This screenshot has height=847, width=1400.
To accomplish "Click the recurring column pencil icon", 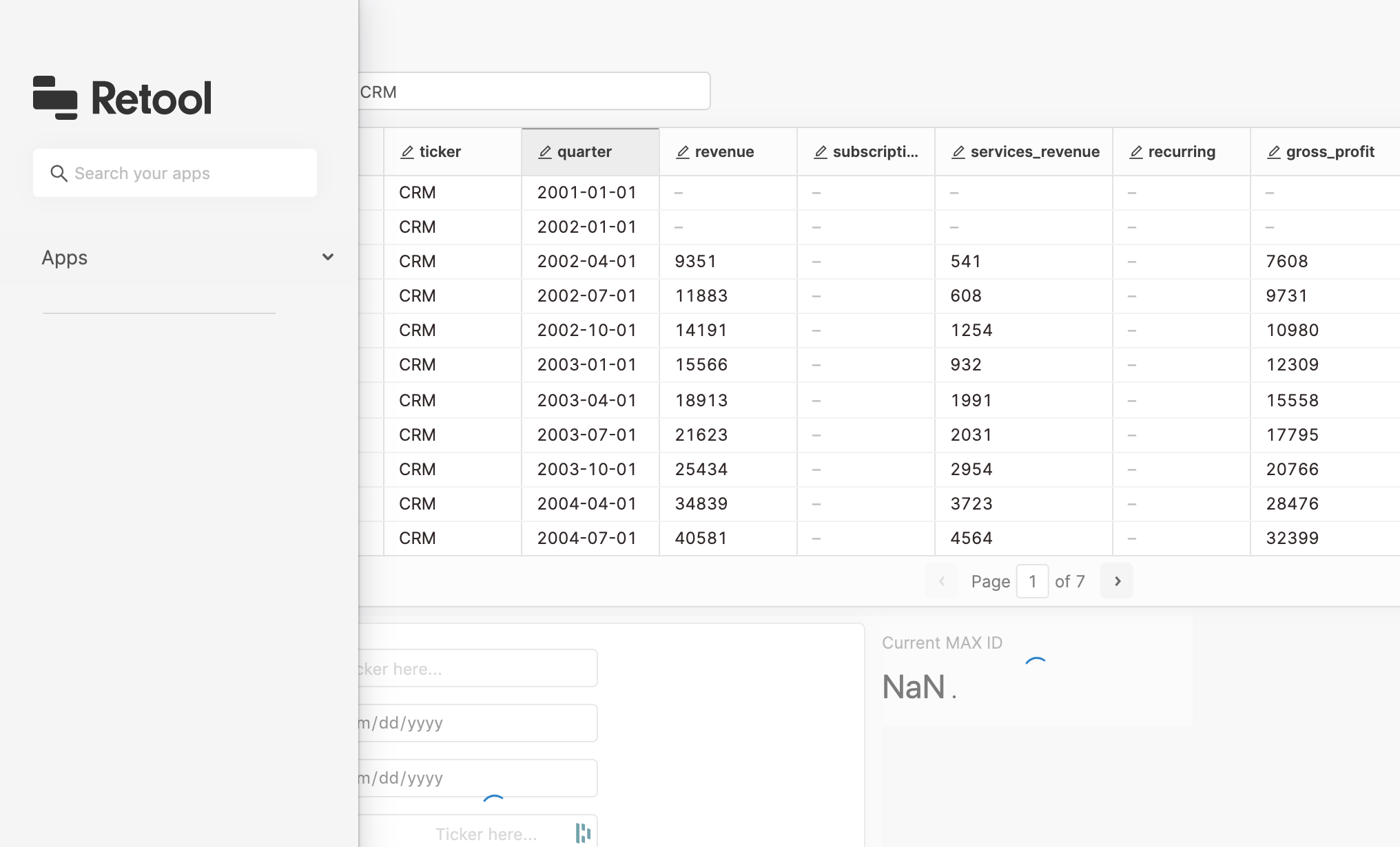I will [x=1136, y=152].
